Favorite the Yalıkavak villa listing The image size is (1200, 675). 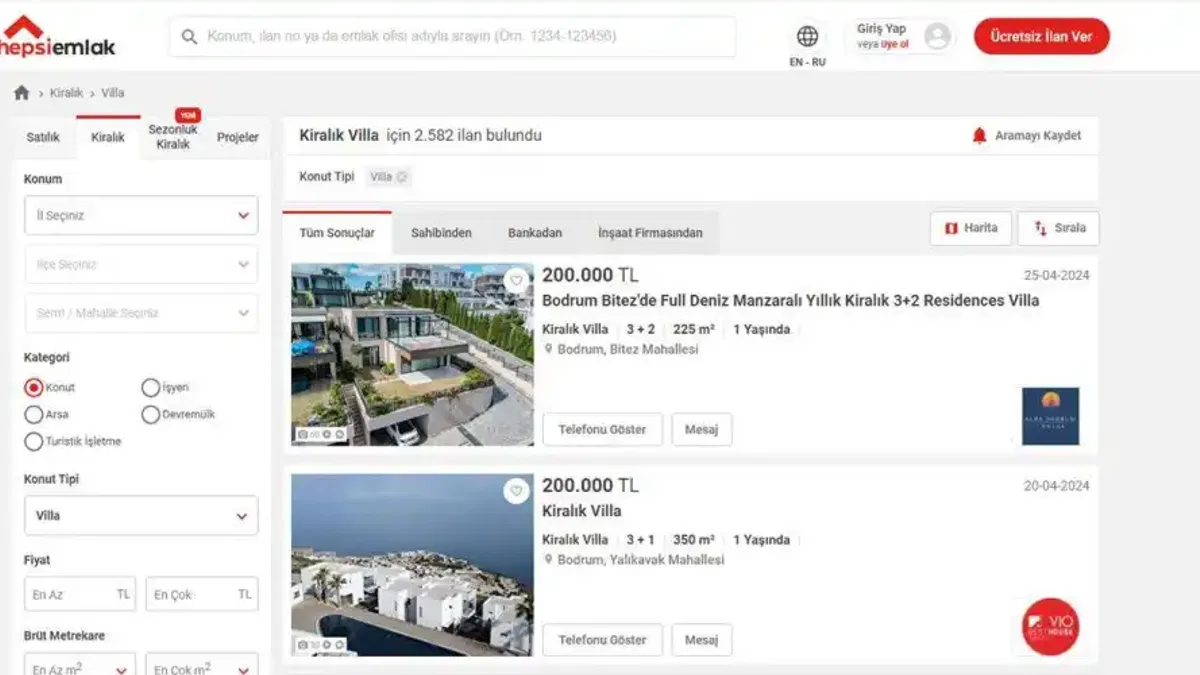coord(516,491)
